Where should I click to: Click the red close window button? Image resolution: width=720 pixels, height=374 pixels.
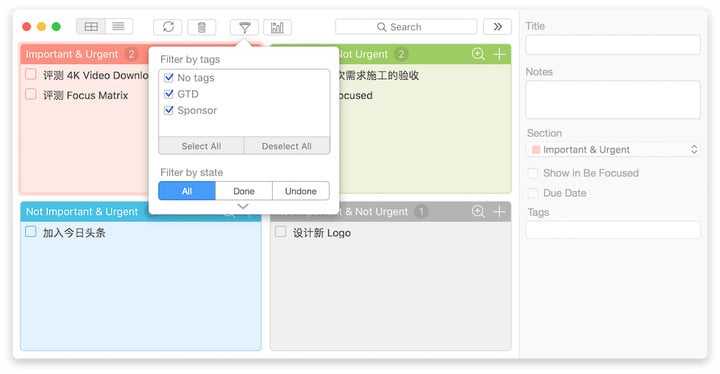coord(27,27)
